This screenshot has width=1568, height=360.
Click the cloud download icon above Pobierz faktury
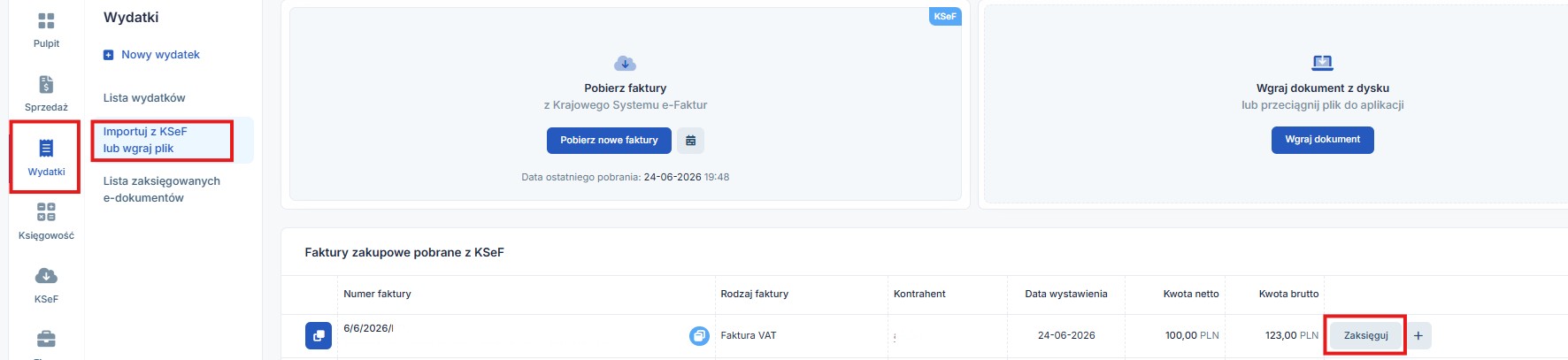click(x=625, y=64)
